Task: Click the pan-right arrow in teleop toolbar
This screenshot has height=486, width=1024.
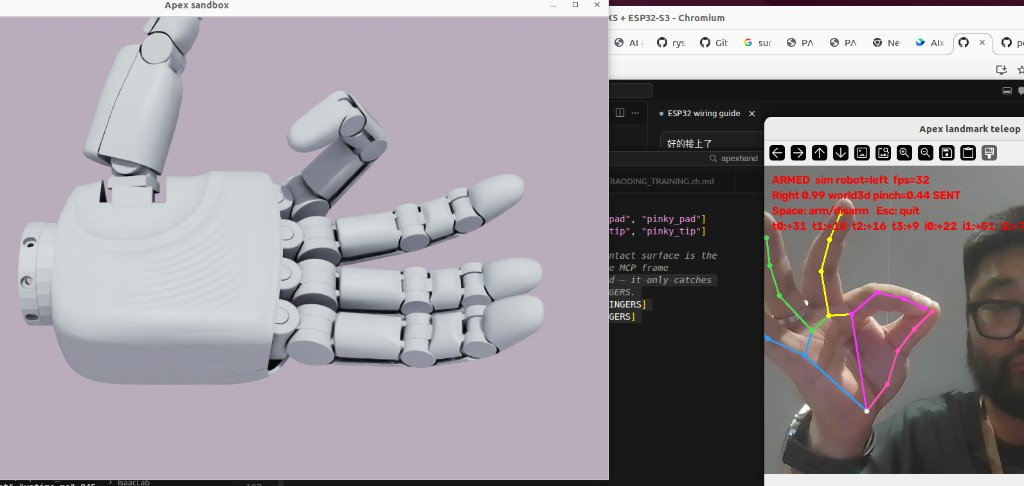Action: click(798, 153)
